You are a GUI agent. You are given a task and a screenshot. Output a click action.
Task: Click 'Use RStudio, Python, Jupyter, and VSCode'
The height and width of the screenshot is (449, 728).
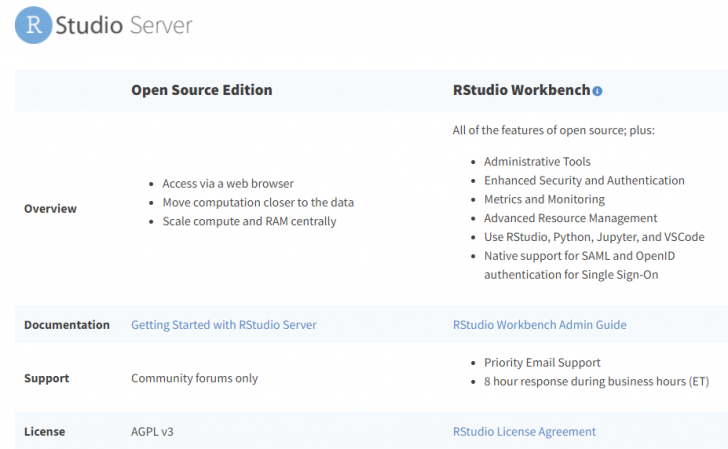point(594,237)
